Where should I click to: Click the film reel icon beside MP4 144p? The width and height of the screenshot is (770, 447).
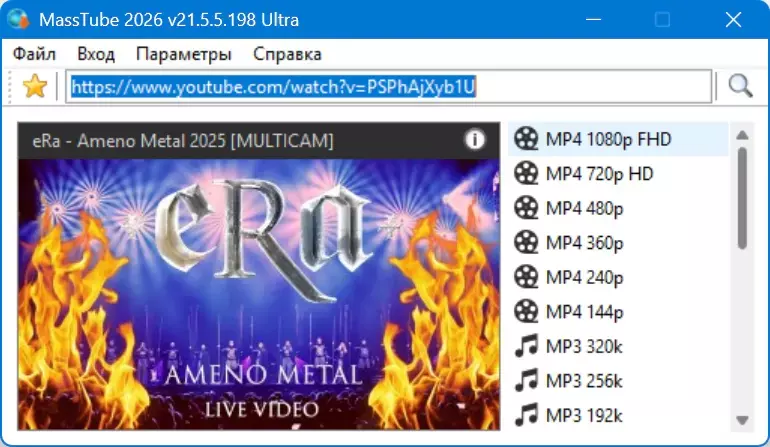coord(526,311)
